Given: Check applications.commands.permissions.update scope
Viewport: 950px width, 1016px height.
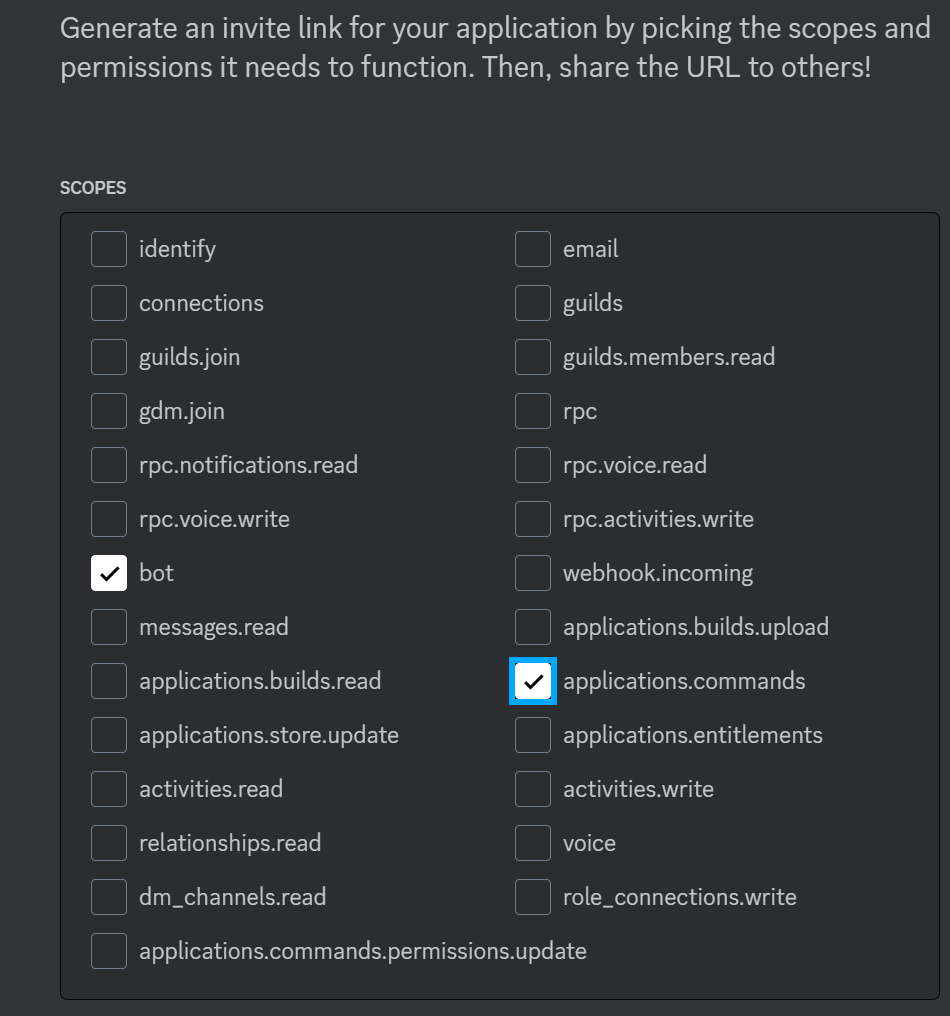Looking at the screenshot, I should (x=108, y=951).
